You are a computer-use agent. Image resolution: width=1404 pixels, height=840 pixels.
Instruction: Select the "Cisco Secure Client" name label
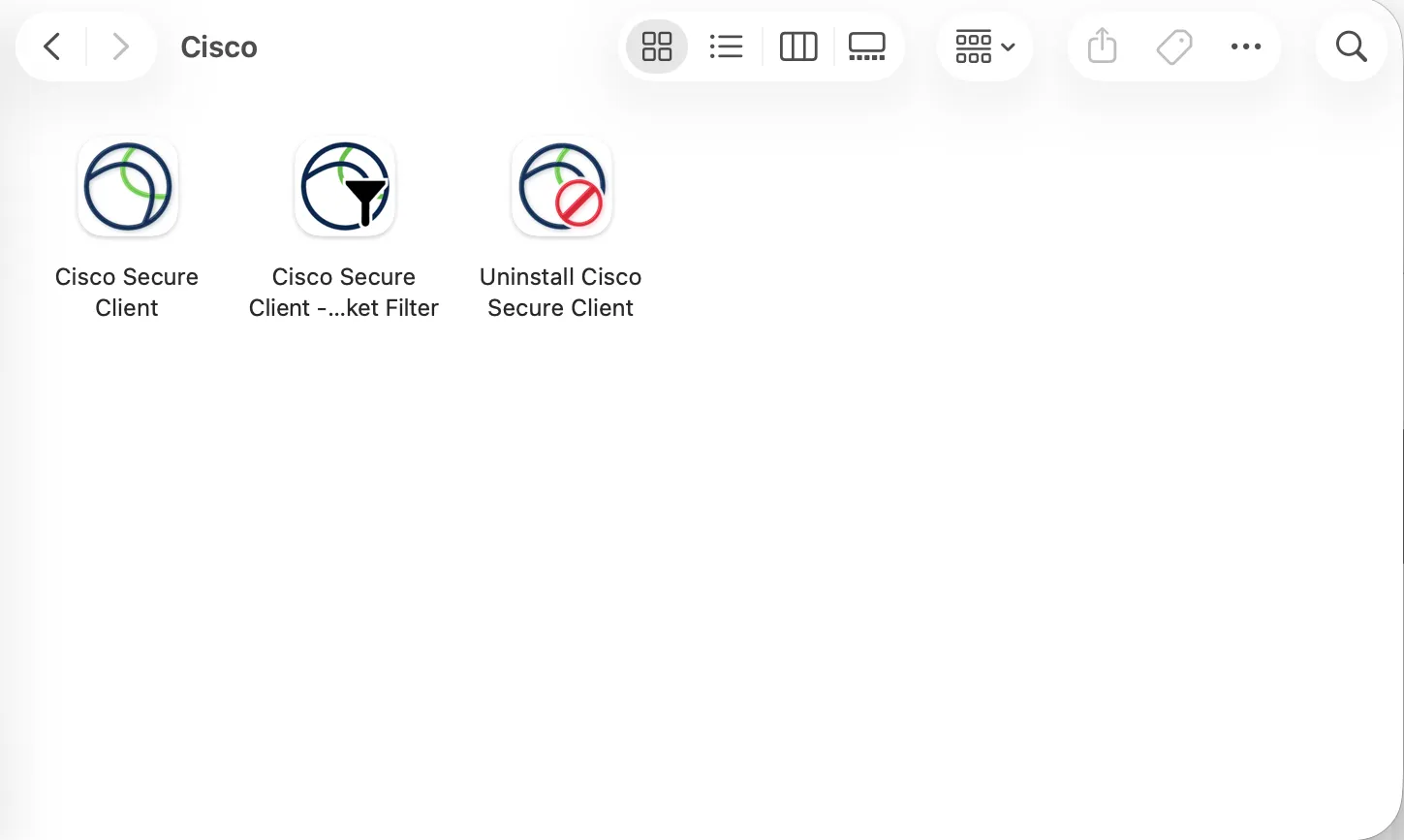(x=127, y=293)
